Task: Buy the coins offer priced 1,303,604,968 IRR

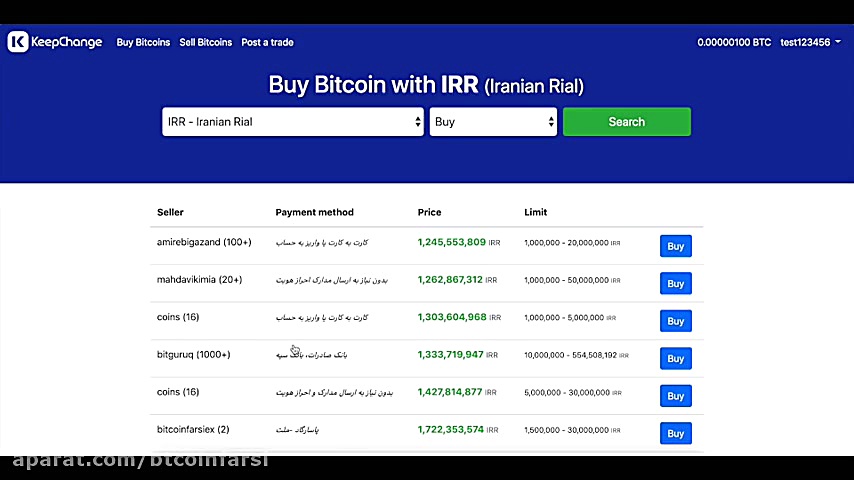Action: click(676, 321)
